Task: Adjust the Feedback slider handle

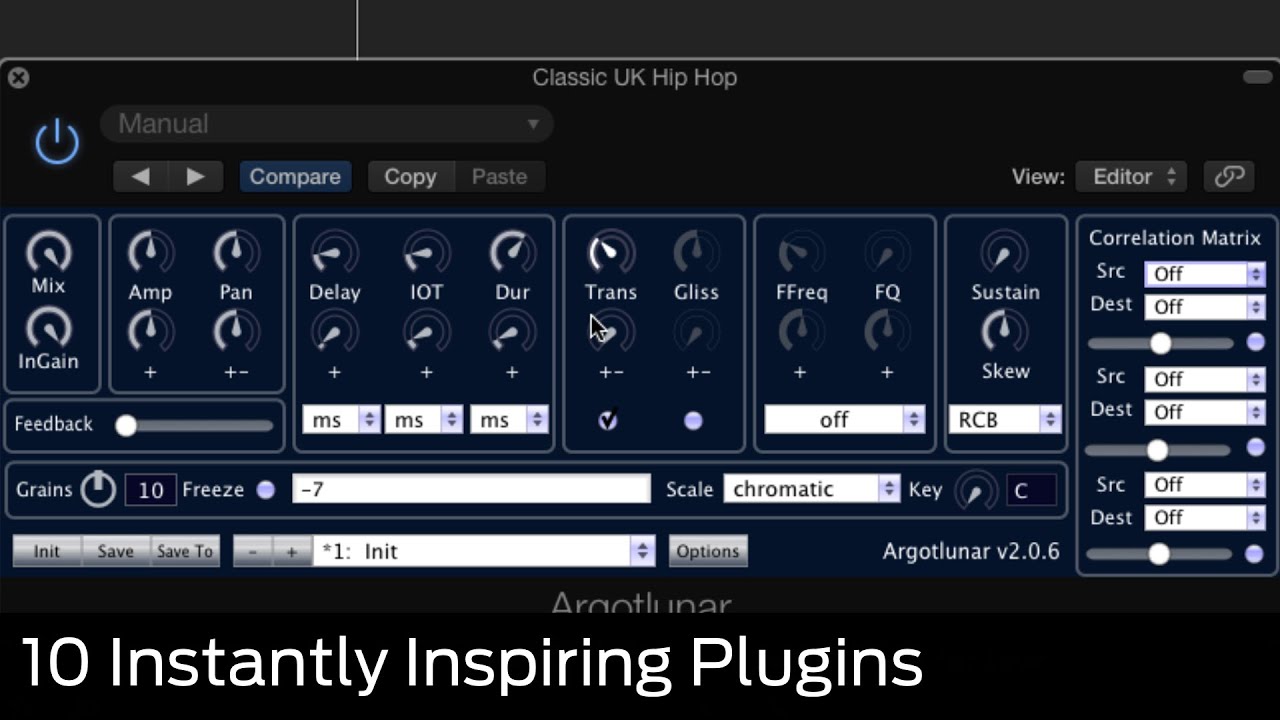Action: (126, 426)
